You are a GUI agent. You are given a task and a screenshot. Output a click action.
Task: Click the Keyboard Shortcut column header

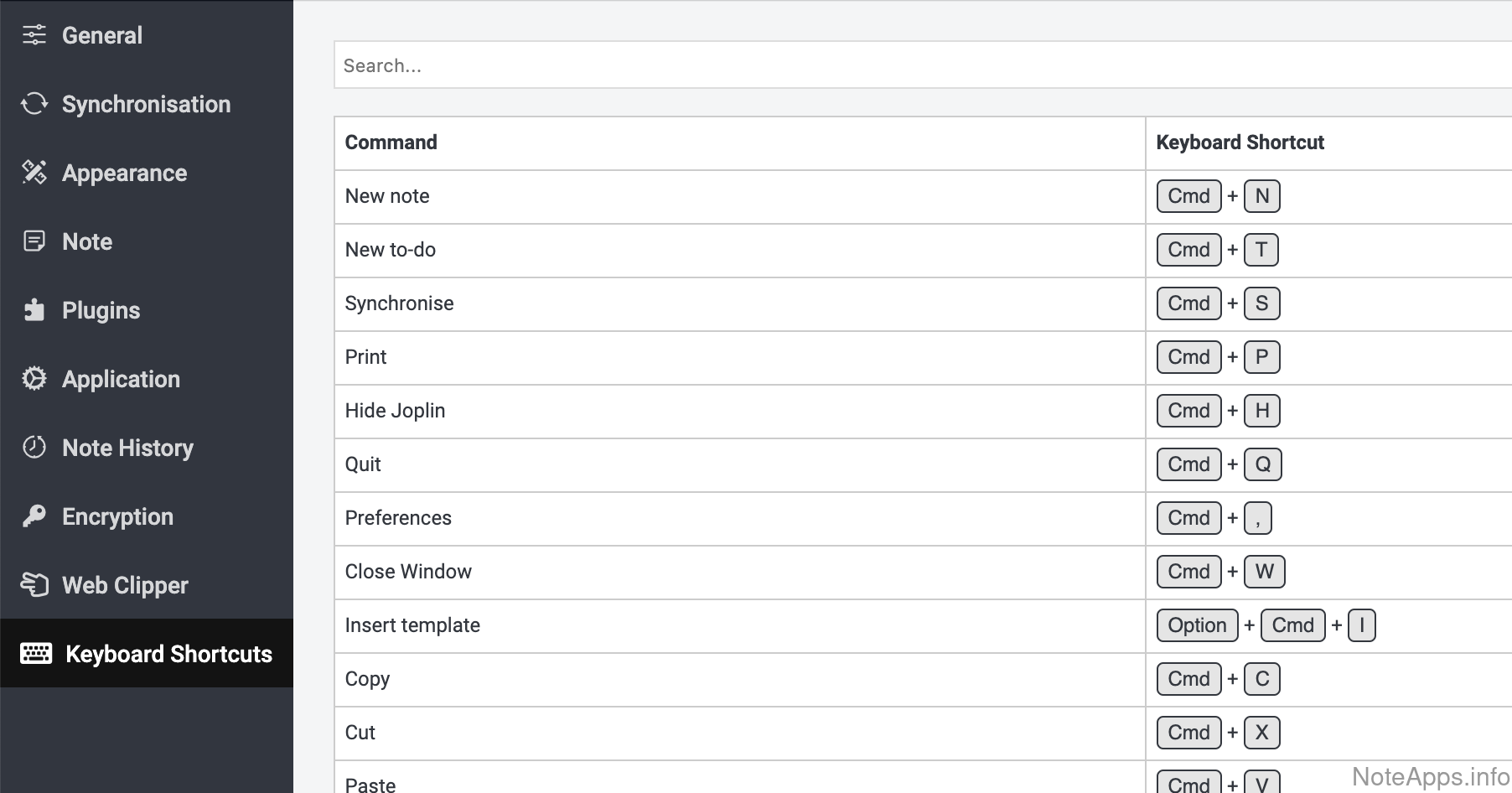[1240, 143]
